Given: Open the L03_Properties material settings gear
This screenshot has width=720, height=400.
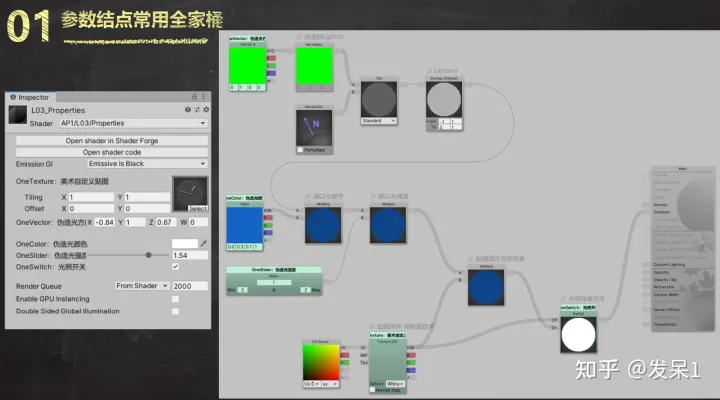Looking at the screenshot, I should [x=206, y=109].
